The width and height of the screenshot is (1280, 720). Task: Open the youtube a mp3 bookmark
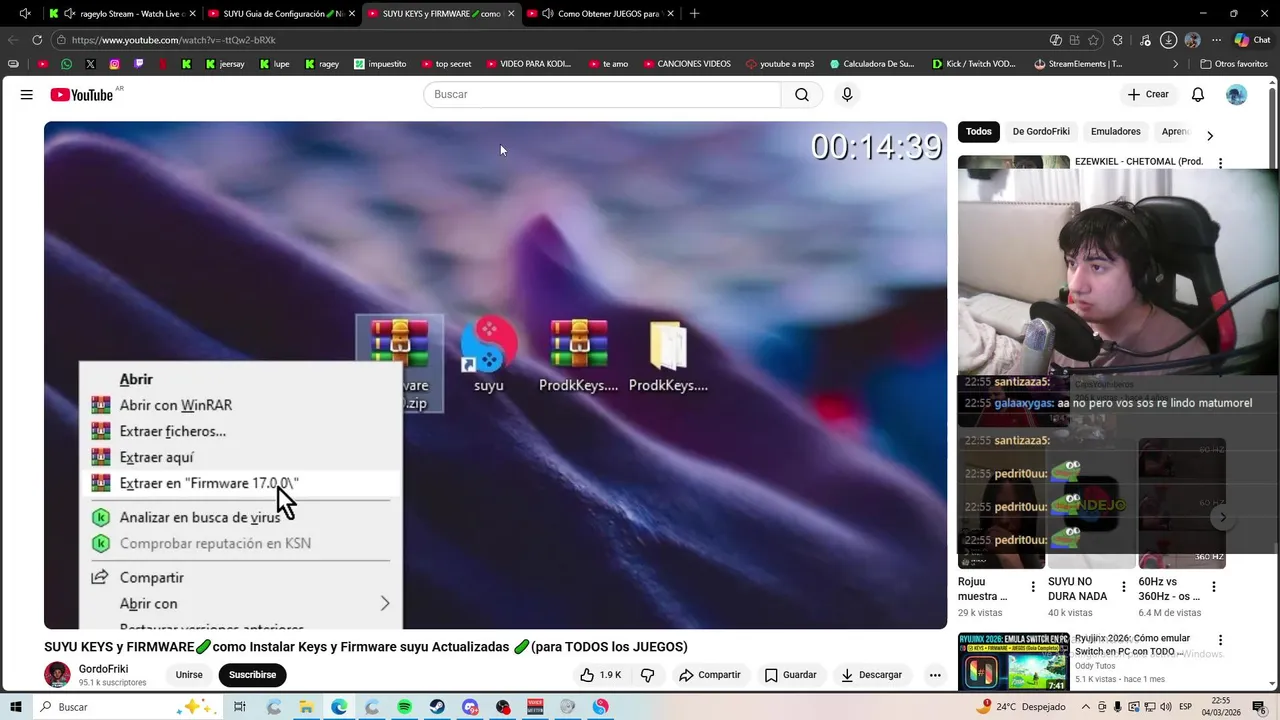(779, 63)
